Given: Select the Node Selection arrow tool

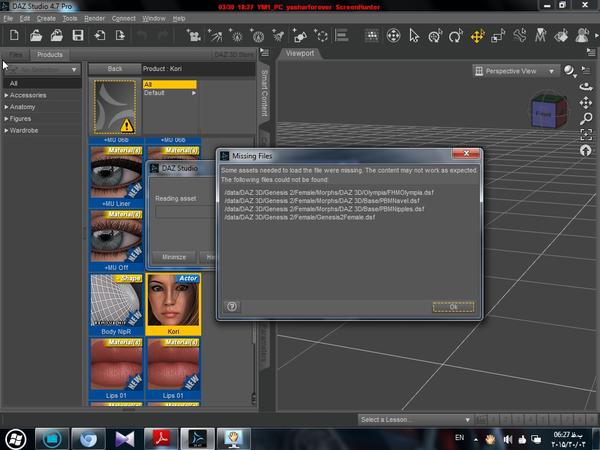Looking at the screenshot, I should point(414,36).
